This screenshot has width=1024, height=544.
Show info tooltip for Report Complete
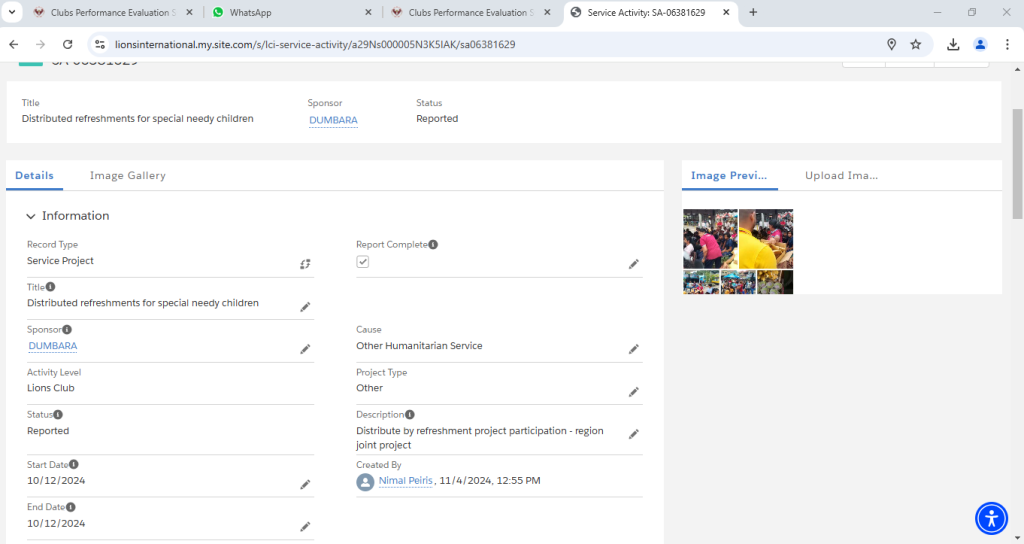433,244
